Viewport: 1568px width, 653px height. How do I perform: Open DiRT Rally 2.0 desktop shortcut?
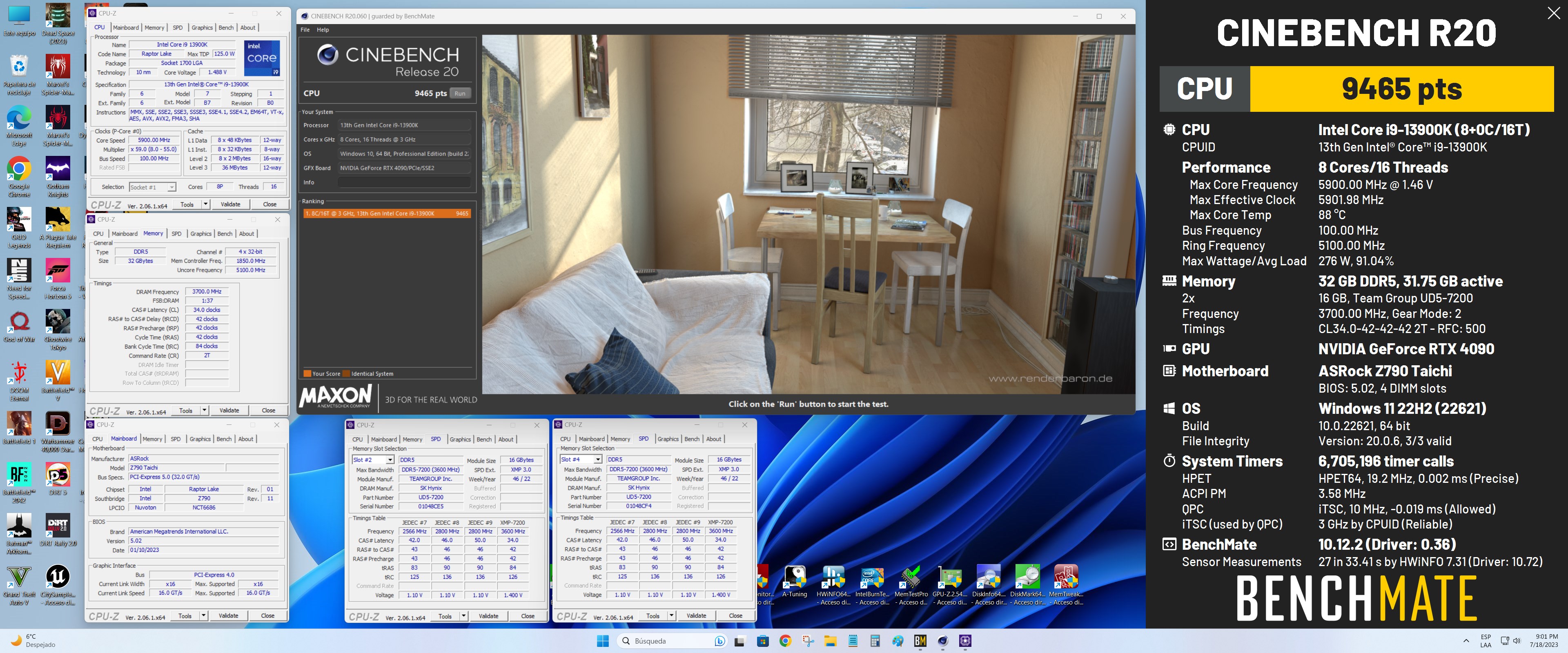[58, 531]
